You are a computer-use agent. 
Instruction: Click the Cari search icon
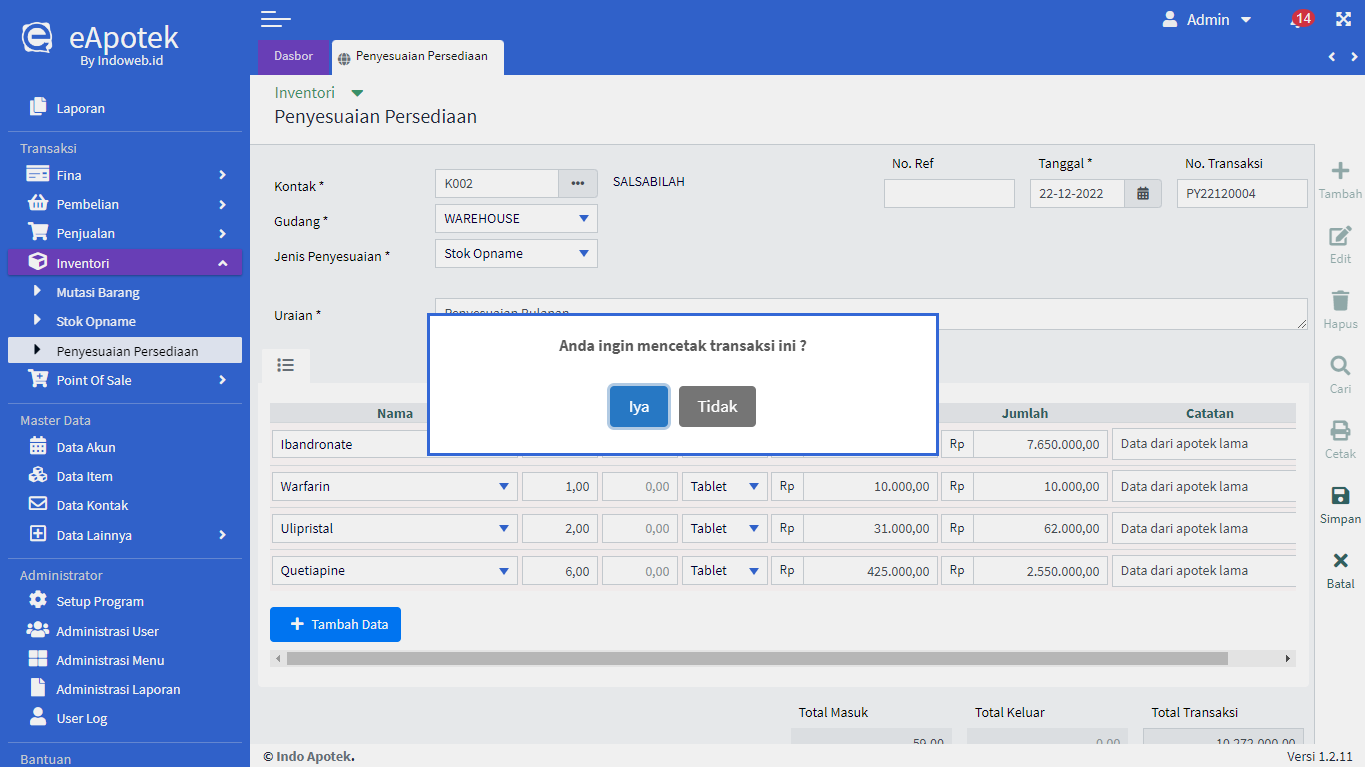pos(1340,366)
